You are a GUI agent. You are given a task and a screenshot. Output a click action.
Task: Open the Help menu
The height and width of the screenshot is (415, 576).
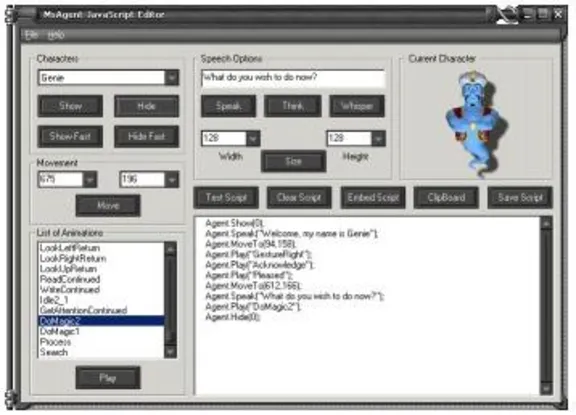[56, 35]
